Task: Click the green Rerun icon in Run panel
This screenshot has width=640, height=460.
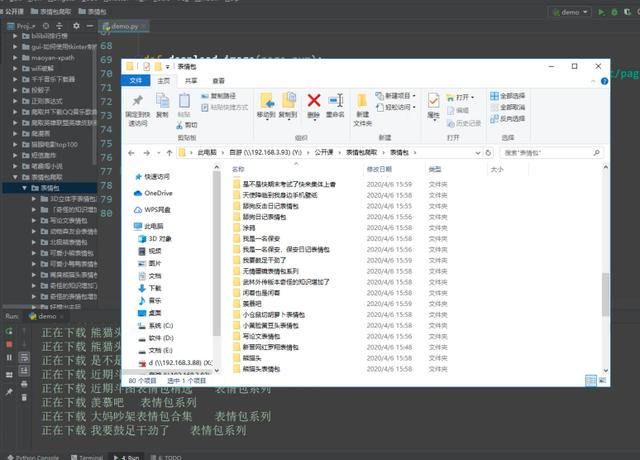Action: click(x=9, y=331)
